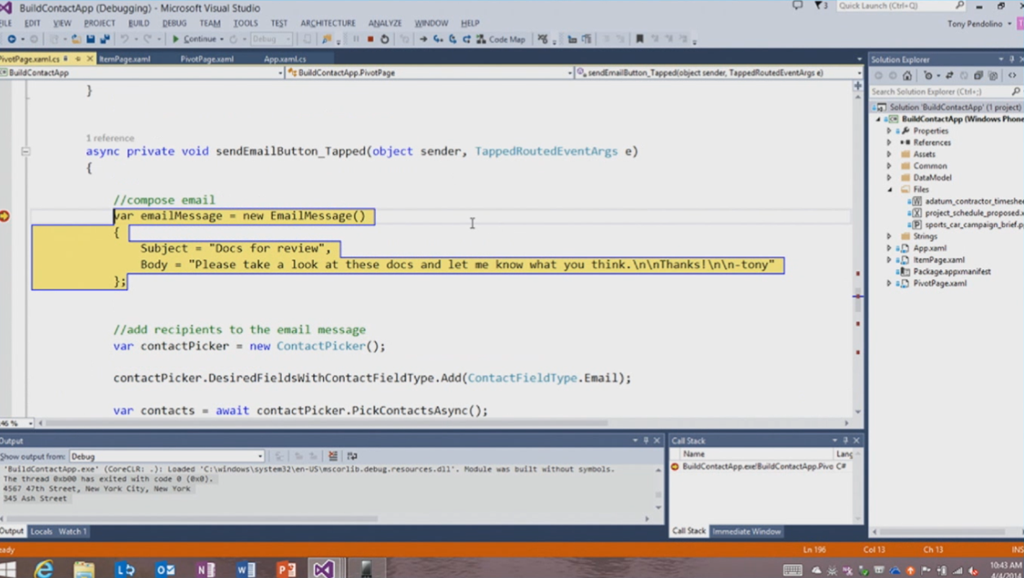
Task: Open Outlook from the taskbar
Action: pos(165,570)
